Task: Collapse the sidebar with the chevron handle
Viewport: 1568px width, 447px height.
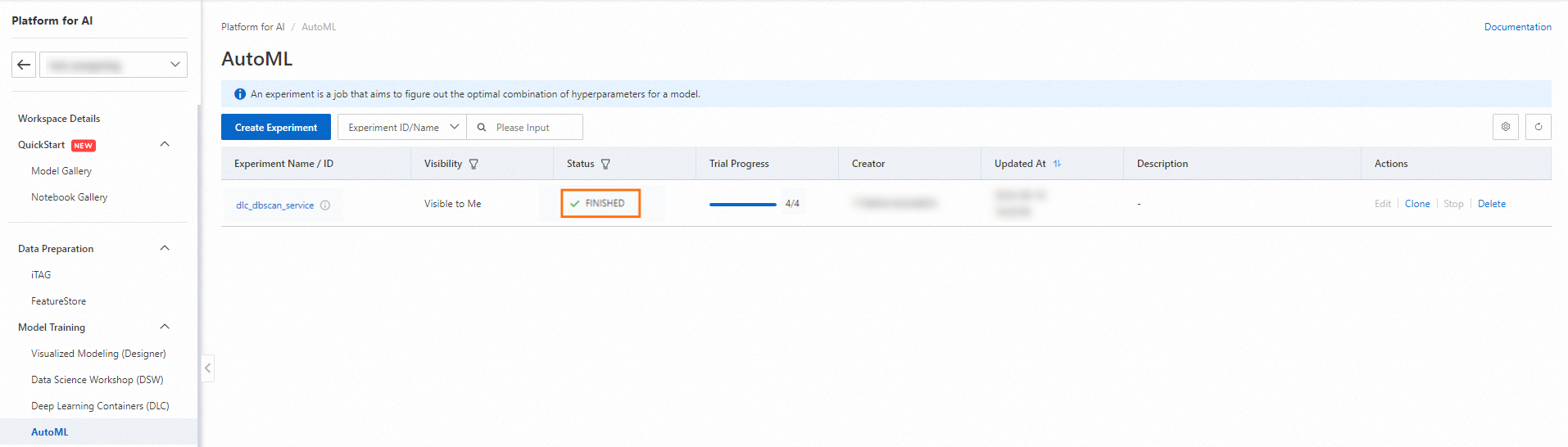Action: tap(208, 368)
